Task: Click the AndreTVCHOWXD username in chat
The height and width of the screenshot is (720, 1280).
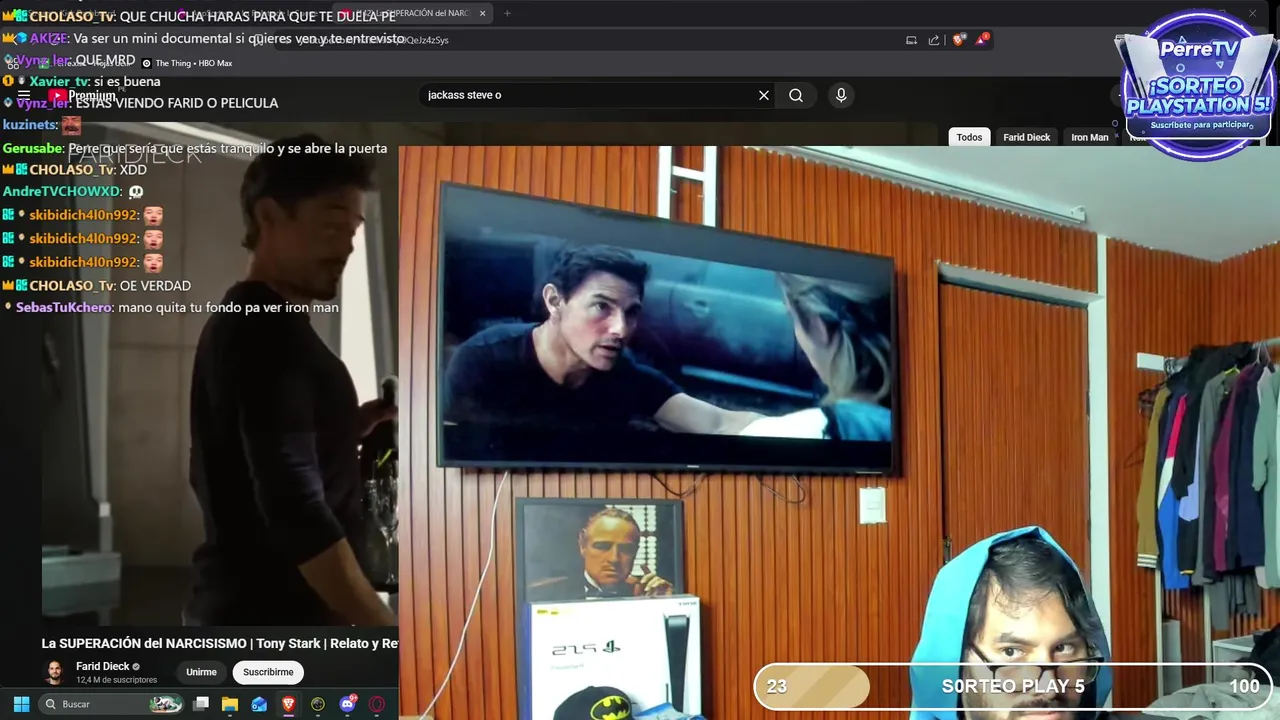Action: (62, 191)
